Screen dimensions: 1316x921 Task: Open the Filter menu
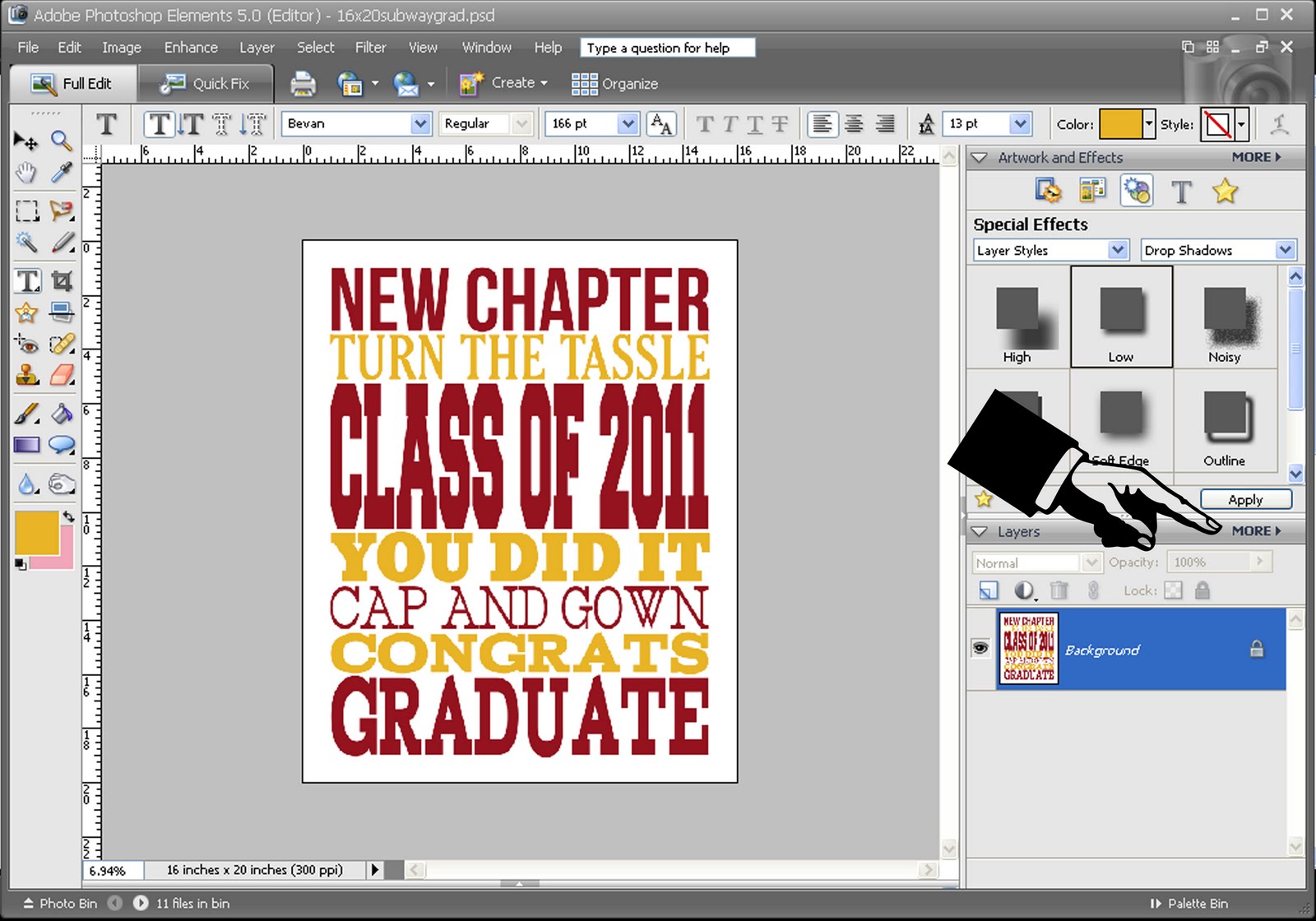click(370, 48)
